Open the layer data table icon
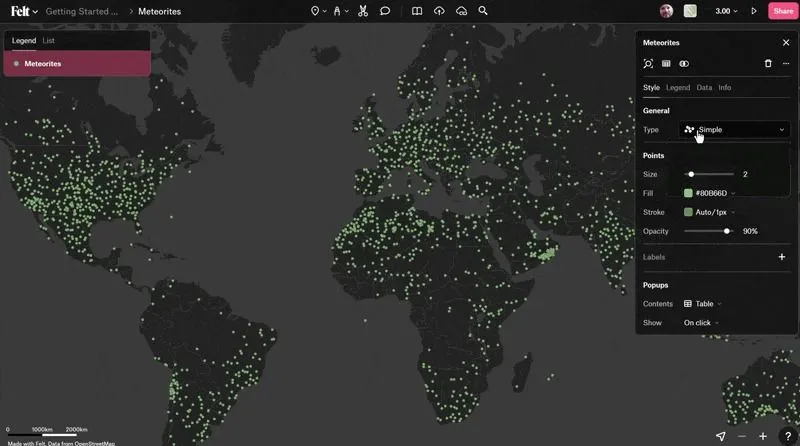The image size is (800, 446). coord(666,64)
